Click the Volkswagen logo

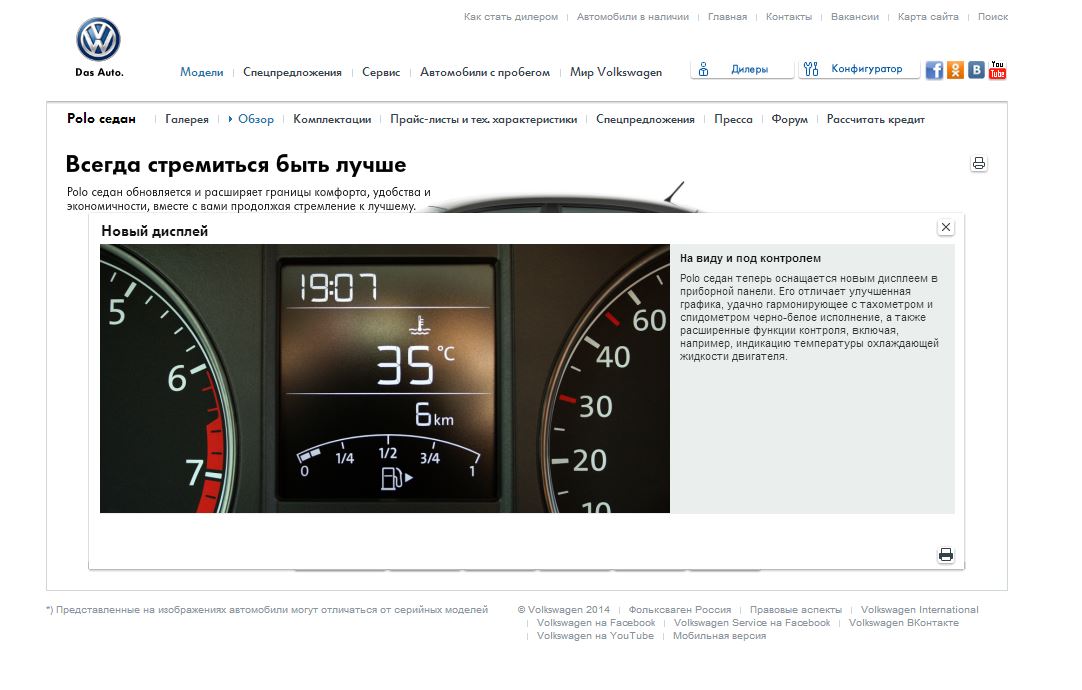[99, 39]
